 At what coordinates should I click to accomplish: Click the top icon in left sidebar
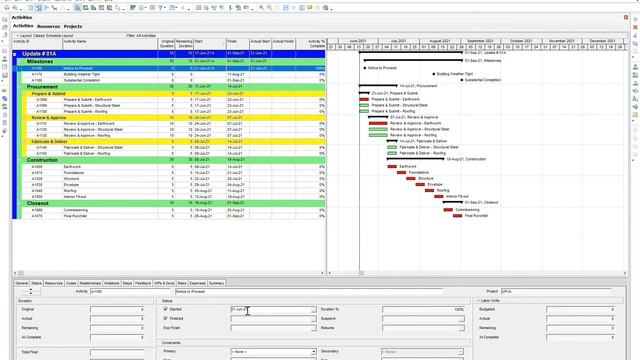(x=4, y=19)
